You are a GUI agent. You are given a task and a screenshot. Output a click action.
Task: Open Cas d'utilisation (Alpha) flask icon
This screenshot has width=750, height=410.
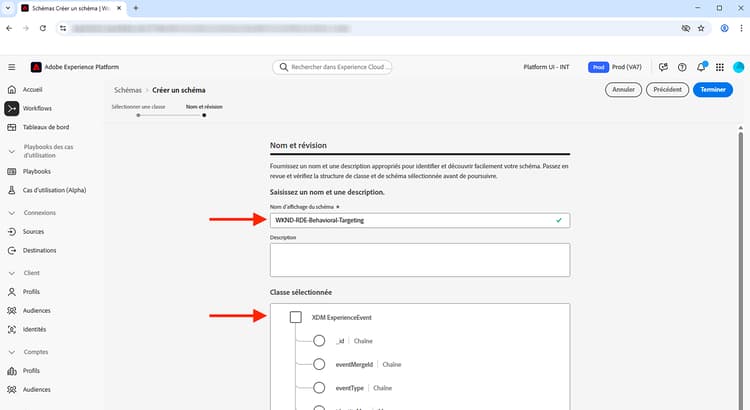tap(12, 190)
